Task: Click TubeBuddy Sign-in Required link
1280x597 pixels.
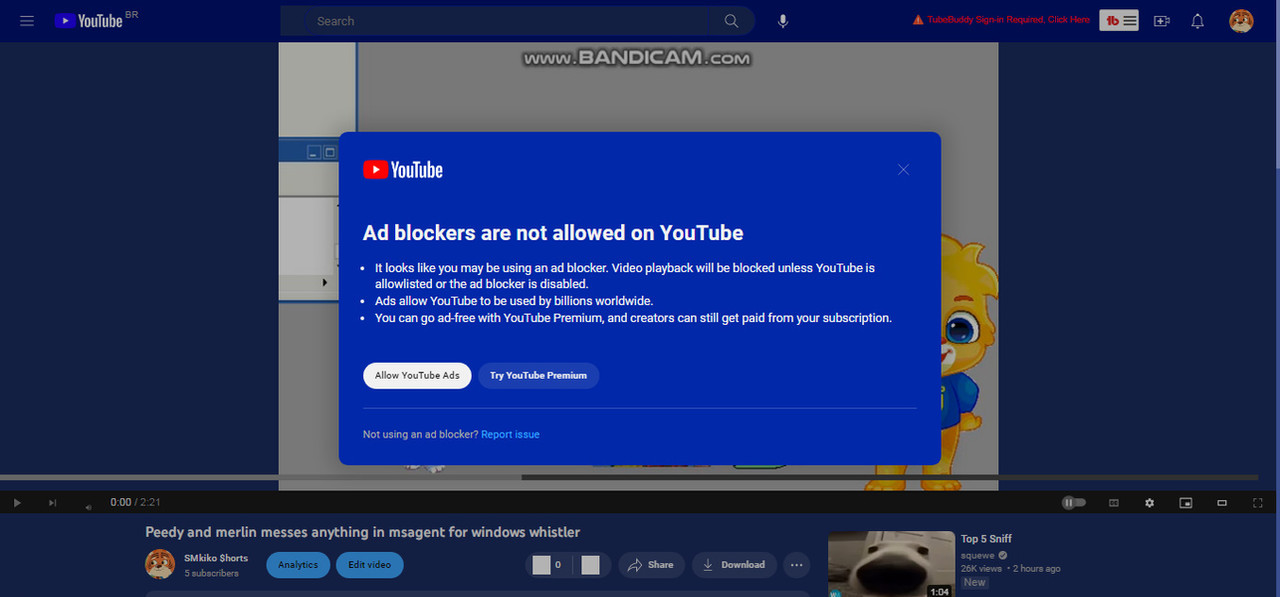Action: (x=1001, y=20)
